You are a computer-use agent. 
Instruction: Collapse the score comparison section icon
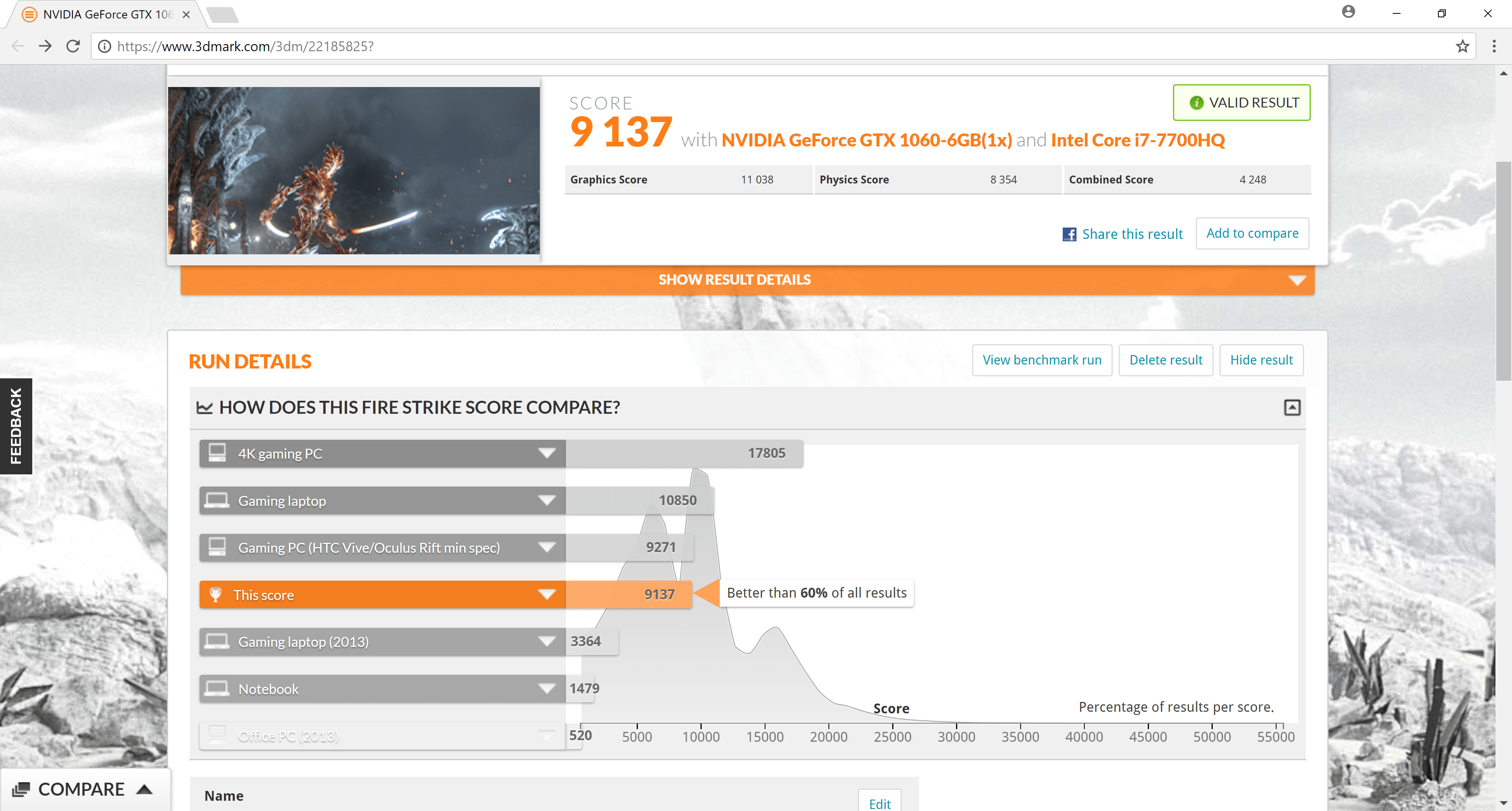[x=1291, y=407]
